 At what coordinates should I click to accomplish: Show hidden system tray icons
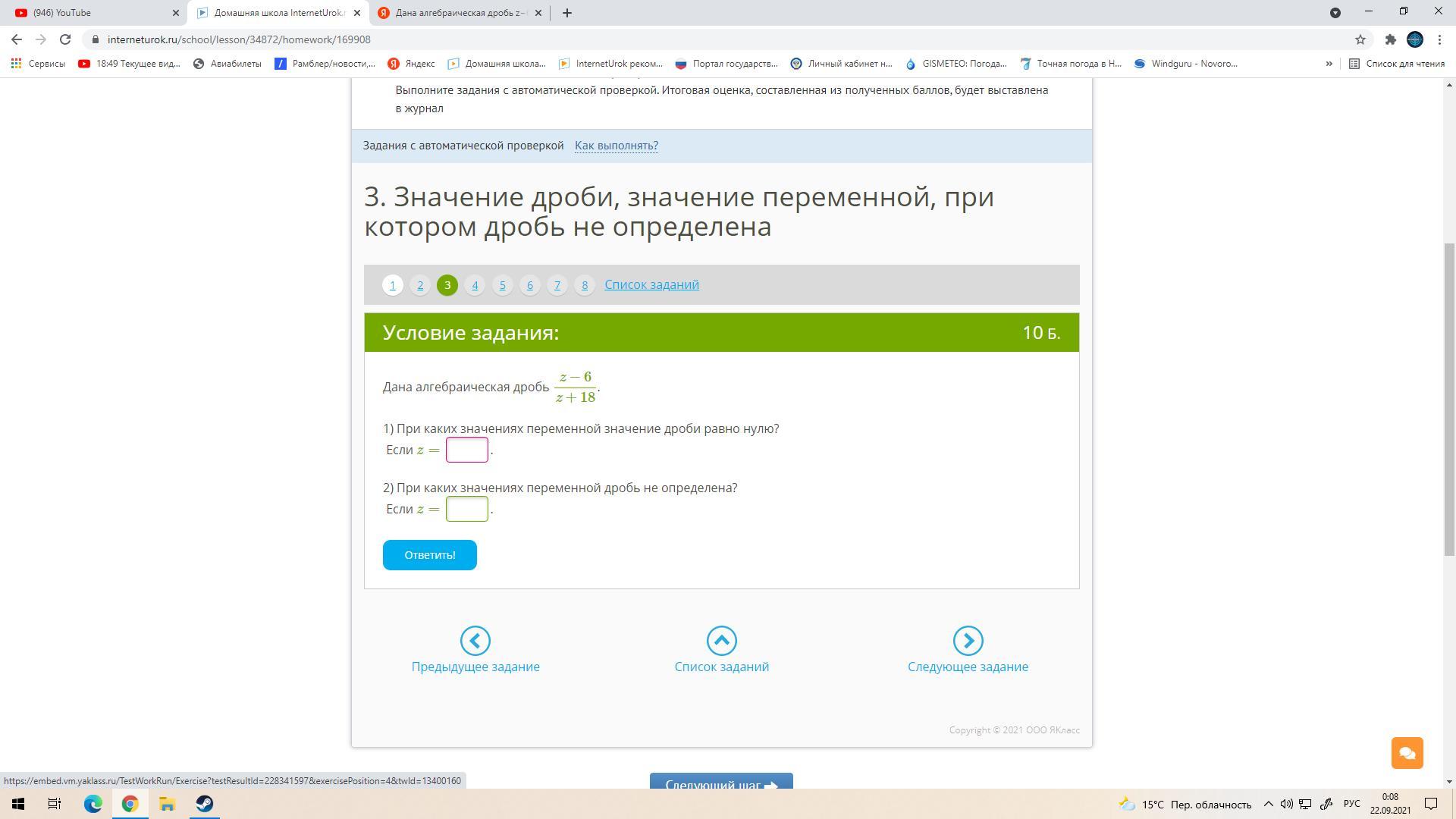[x=1268, y=804]
